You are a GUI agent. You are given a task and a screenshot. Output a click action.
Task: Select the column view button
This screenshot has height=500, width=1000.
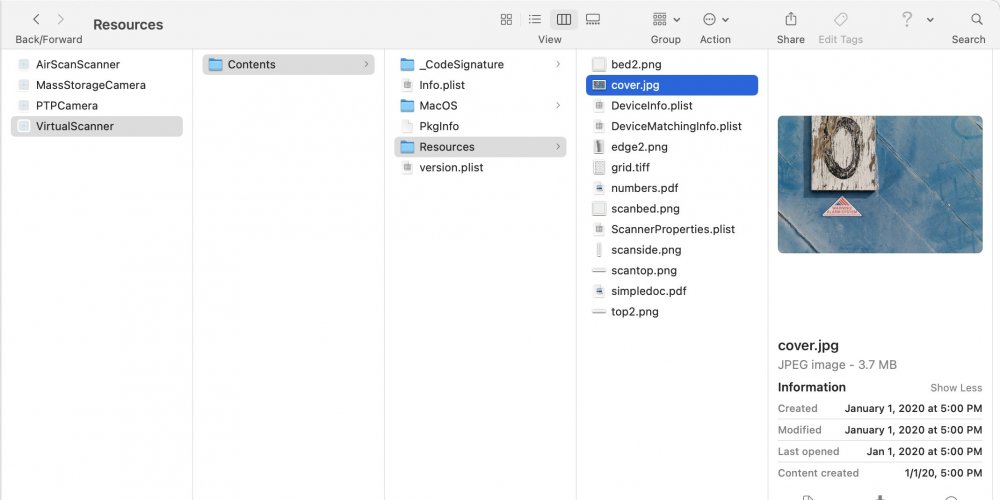click(x=564, y=19)
